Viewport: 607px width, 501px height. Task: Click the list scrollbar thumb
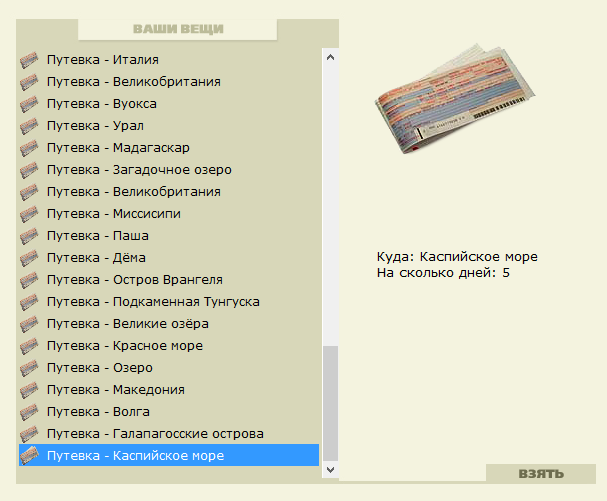click(330, 404)
